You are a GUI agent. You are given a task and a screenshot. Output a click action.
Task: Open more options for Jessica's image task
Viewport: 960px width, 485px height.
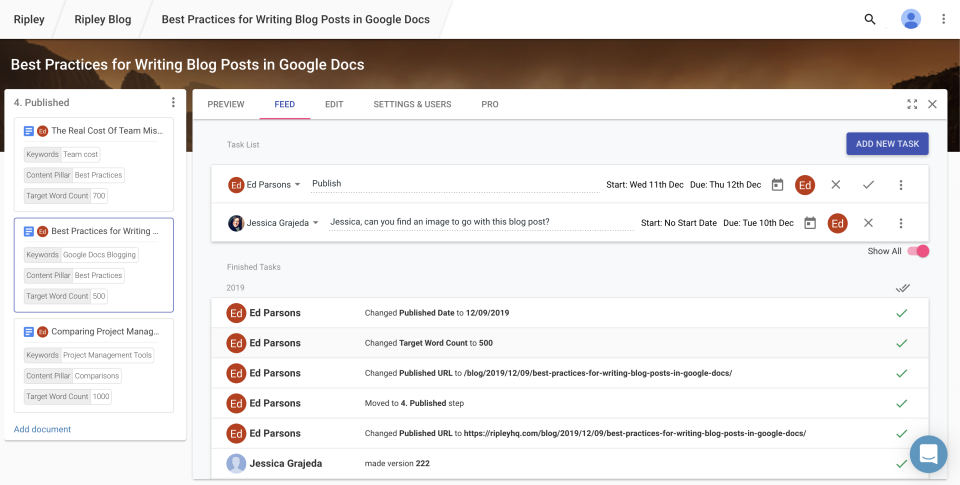point(901,223)
